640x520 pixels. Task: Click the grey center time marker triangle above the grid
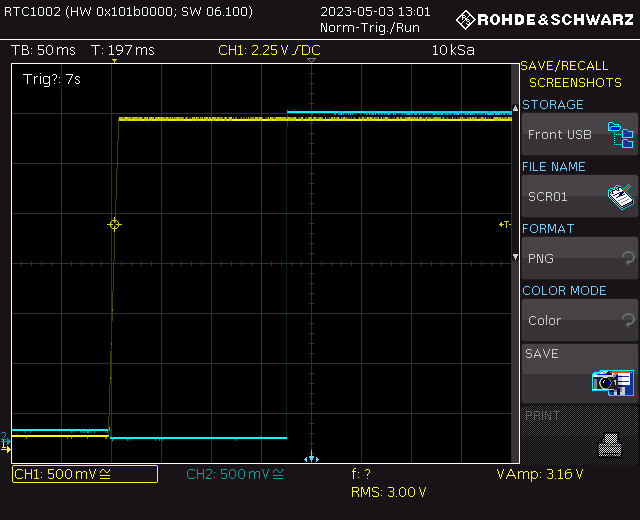tap(311, 60)
